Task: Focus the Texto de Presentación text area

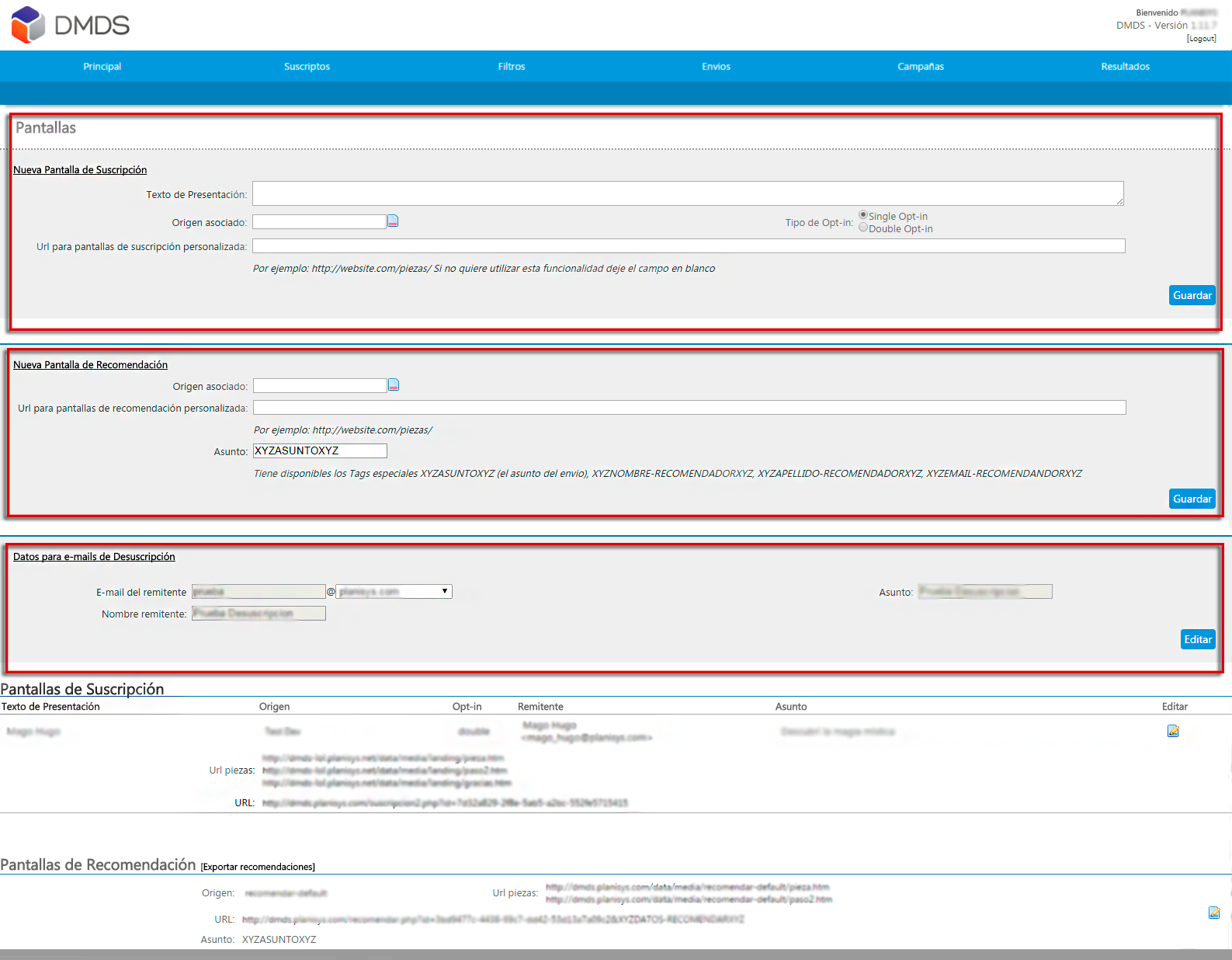Action: point(688,193)
